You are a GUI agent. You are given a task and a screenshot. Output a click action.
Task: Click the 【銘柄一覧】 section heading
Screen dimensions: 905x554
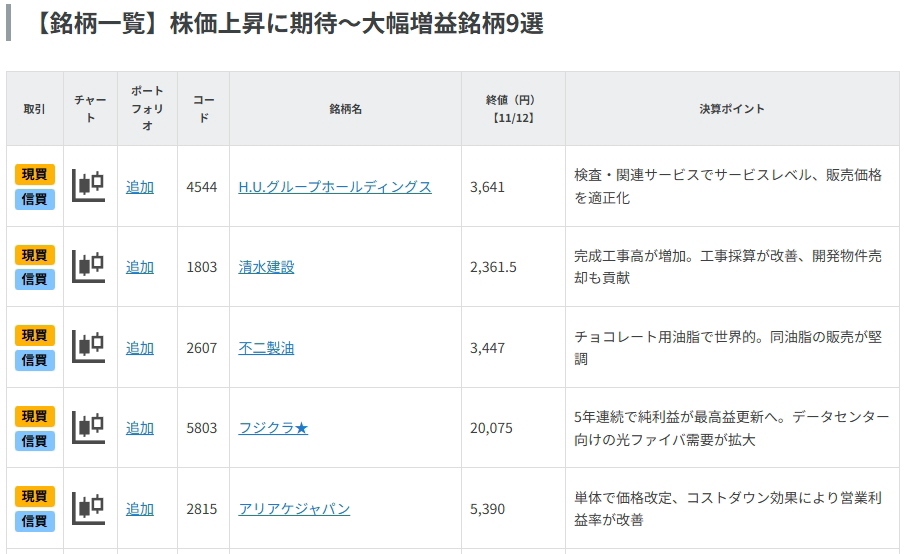point(289,24)
